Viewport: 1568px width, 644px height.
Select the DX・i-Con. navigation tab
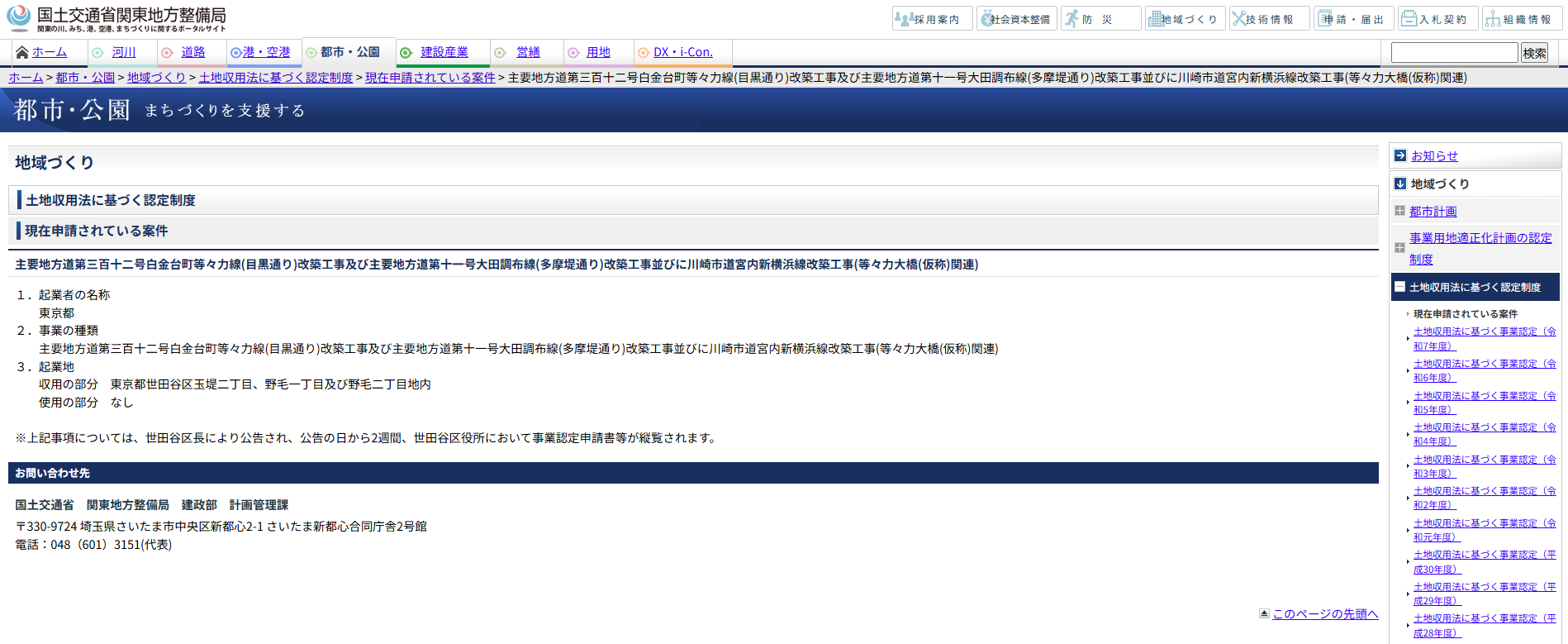[682, 52]
